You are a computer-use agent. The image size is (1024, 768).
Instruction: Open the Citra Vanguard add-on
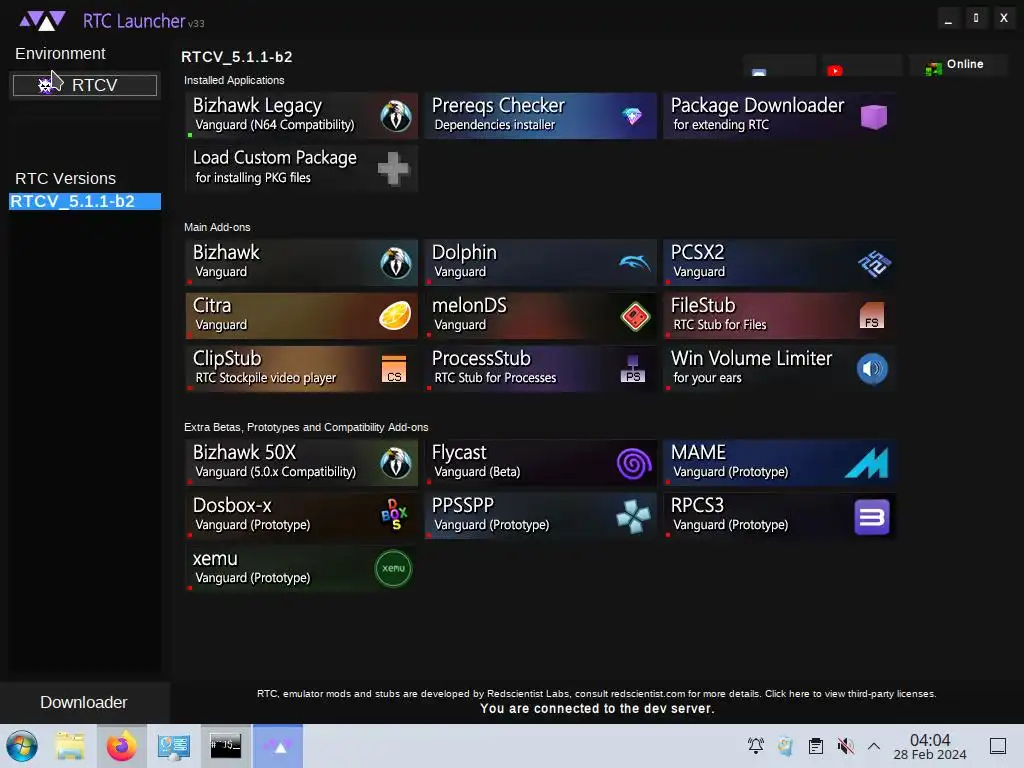click(x=301, y=315)
